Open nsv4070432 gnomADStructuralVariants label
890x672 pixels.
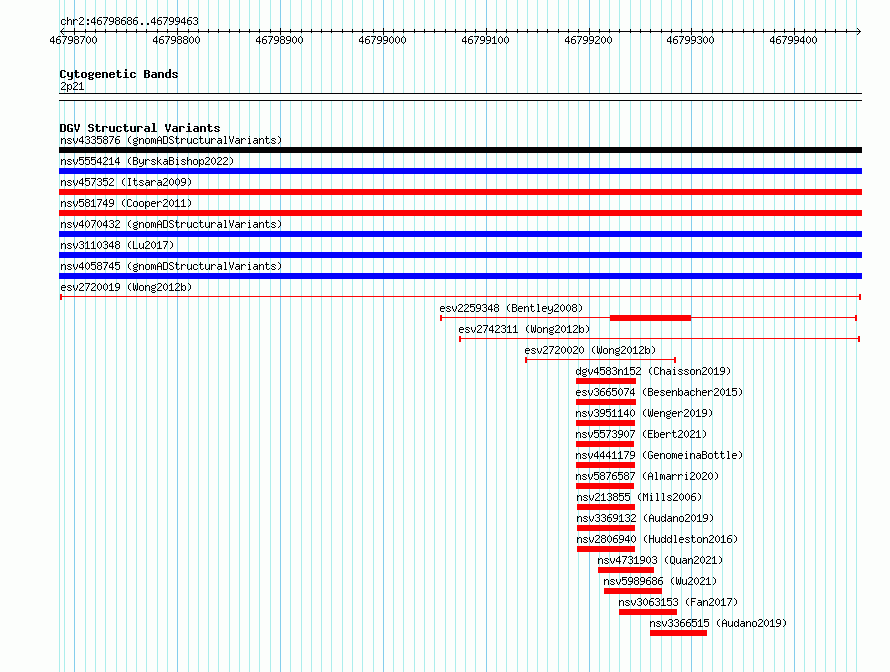coord(171,224)
